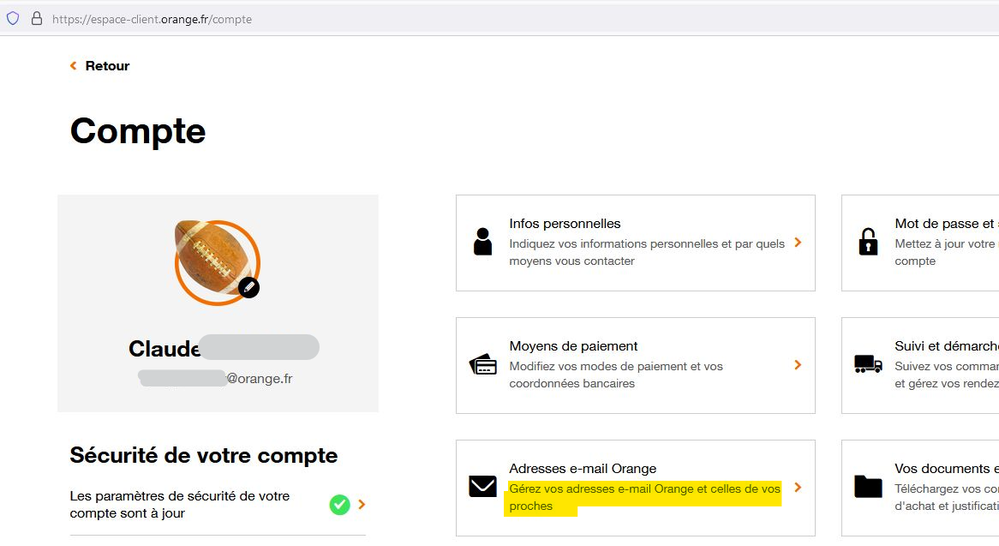The height and width of the screenshot is (546, 999).
Task: Click the Claude account name
Action: click(x=164, y=348)
